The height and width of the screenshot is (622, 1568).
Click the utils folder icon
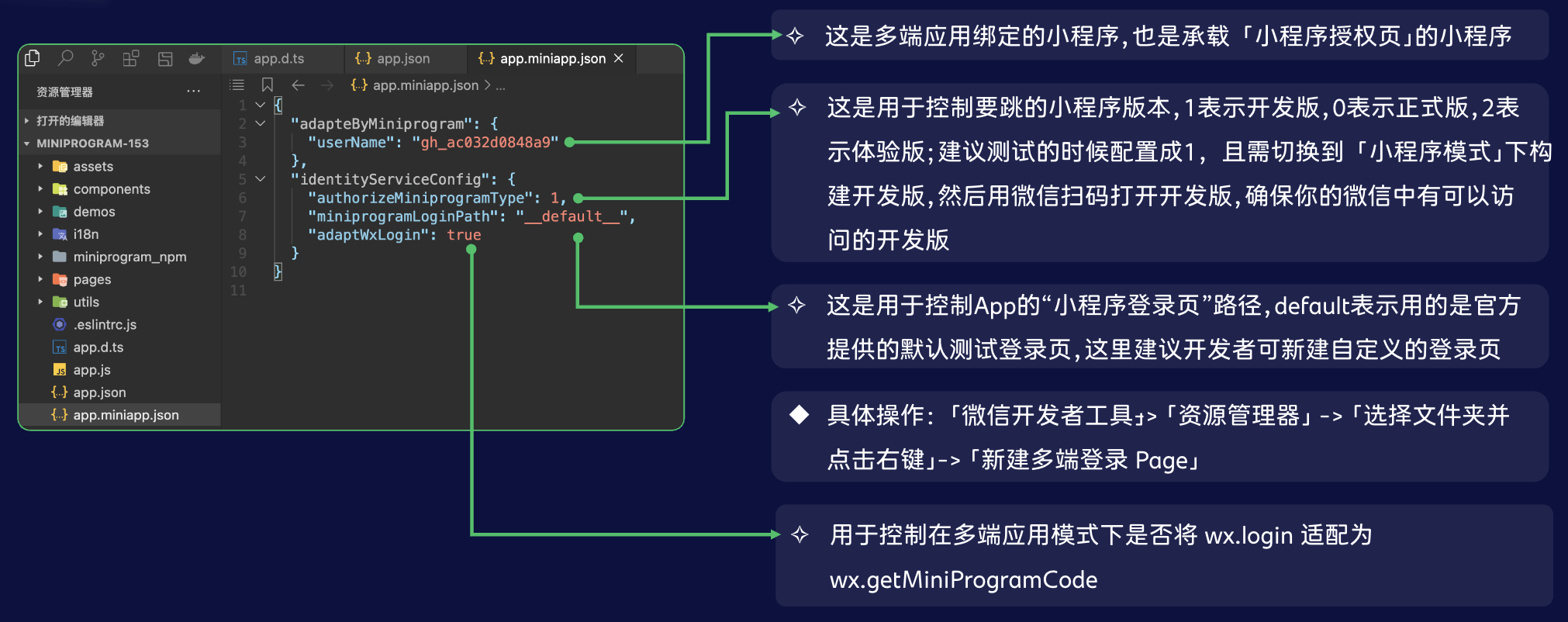coord(60,302)
